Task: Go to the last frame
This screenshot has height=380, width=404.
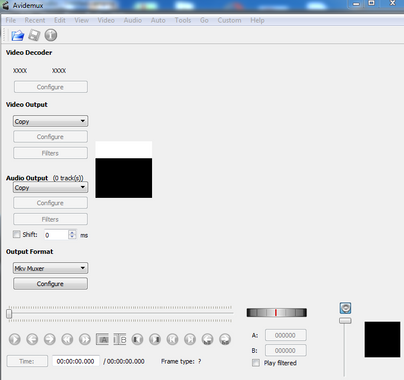Action: point(190,339)
